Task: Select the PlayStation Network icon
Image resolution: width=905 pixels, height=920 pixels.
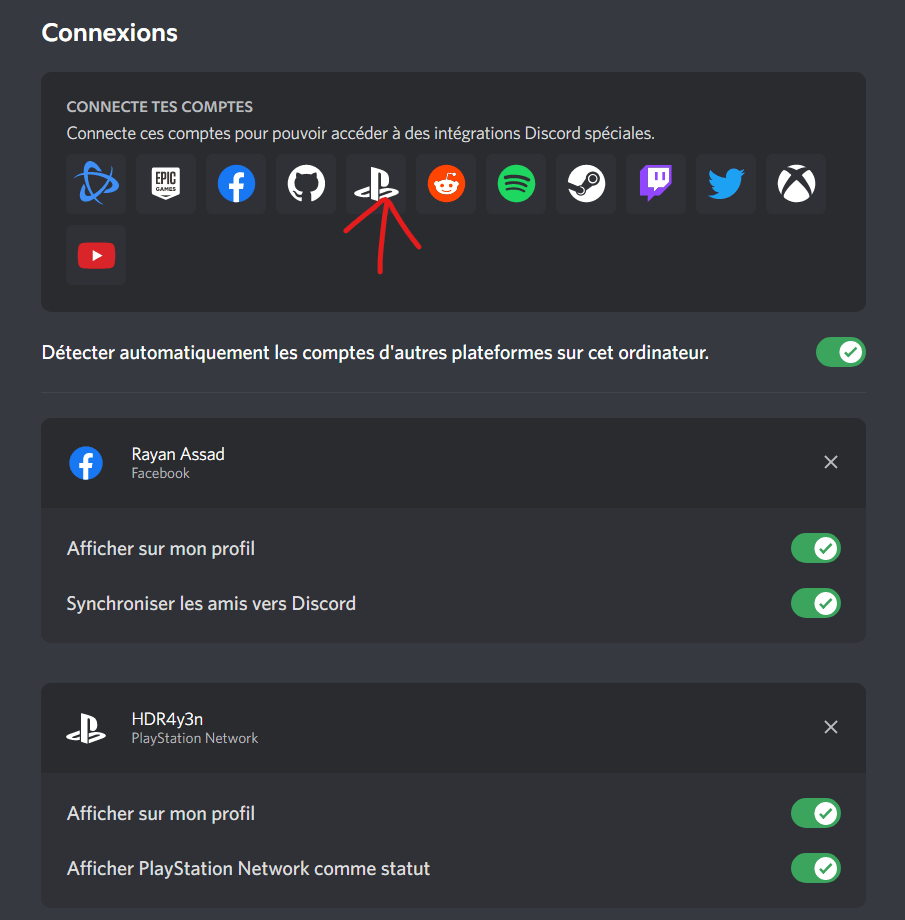Action: [x=376, y=184]
